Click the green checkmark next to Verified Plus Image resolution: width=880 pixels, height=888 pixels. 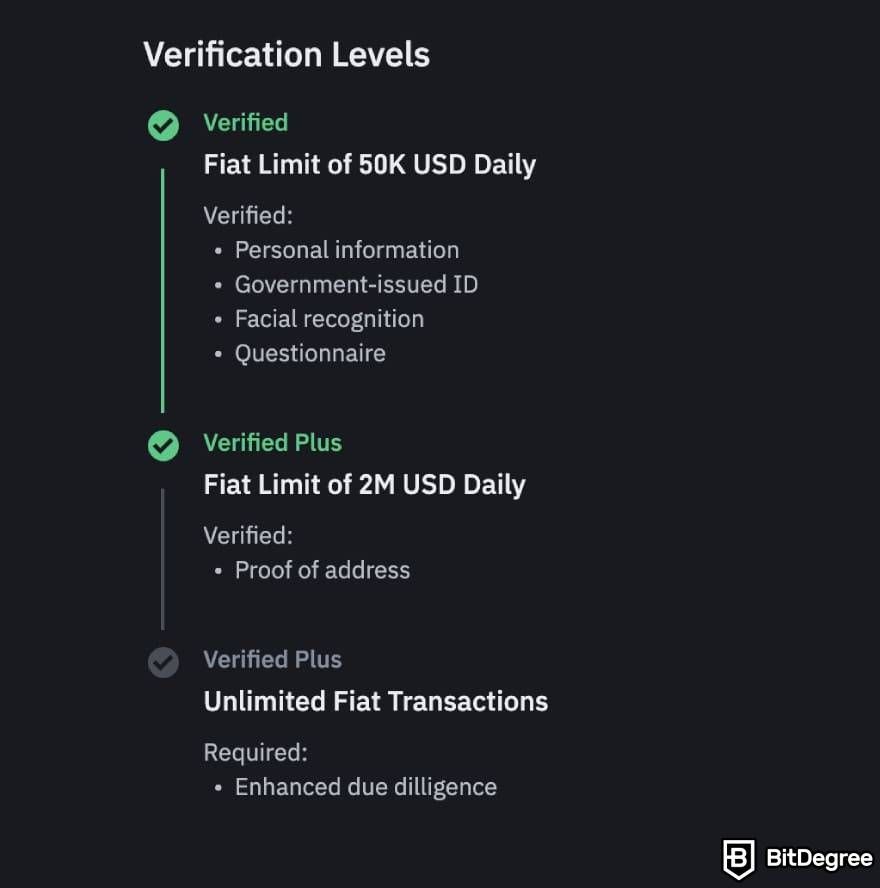coord(163,445)
